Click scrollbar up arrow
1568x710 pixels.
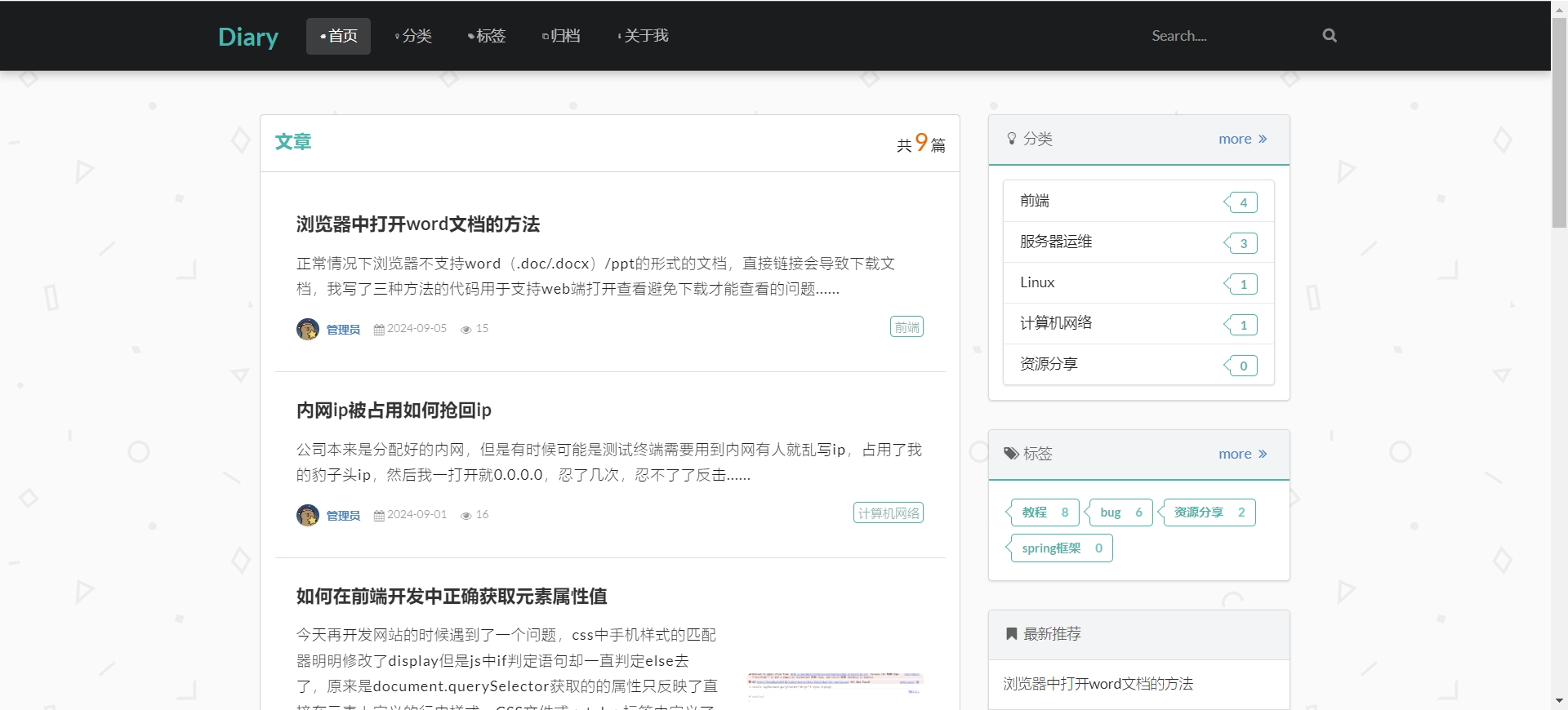click(x=1559, y=7)
